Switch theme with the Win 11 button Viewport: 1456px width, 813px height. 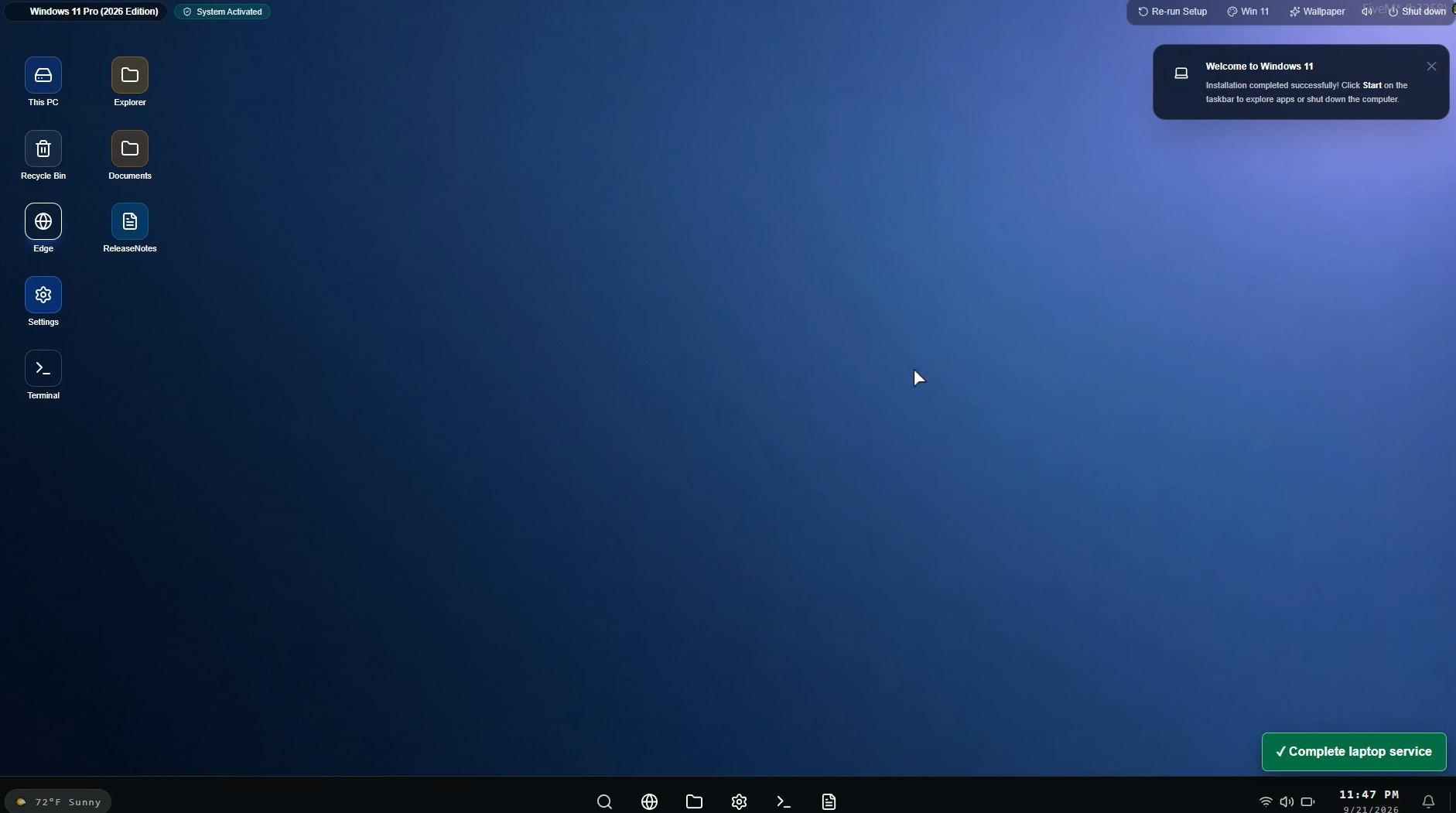pyautogui.click(x=1248, y=12)
